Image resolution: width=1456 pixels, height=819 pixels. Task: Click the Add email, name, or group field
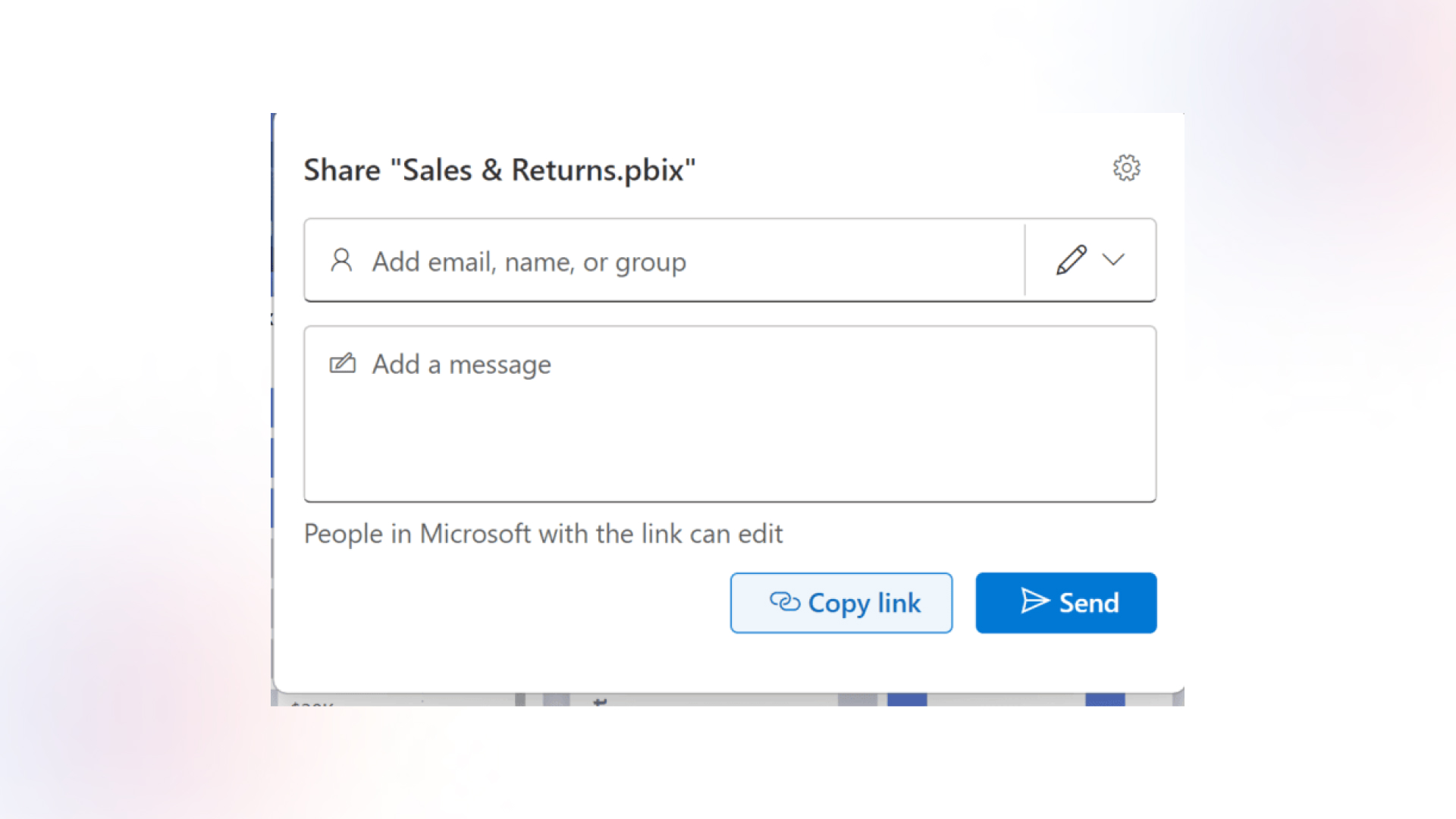click(x=664, y=260)
